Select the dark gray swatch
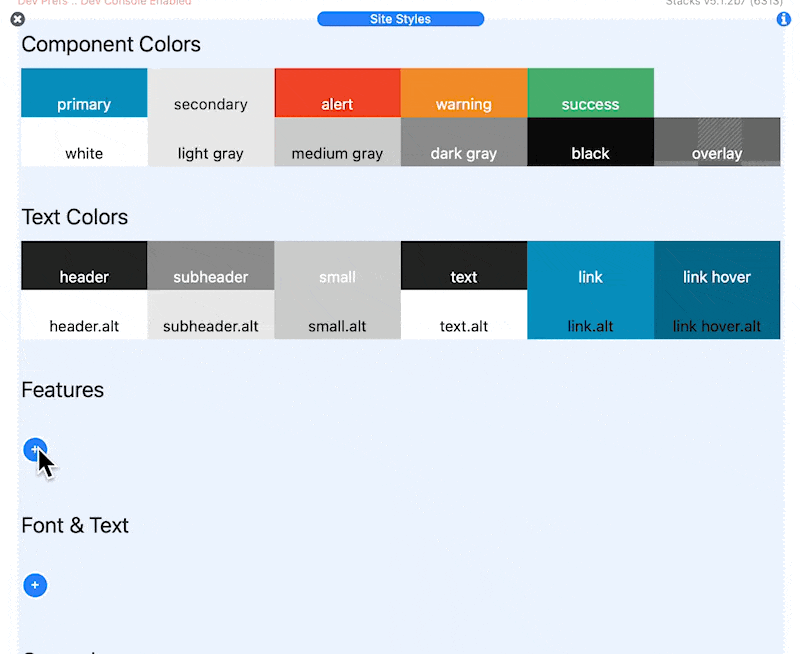This screenshot has width=800, height=654. [x=464, y=142]
